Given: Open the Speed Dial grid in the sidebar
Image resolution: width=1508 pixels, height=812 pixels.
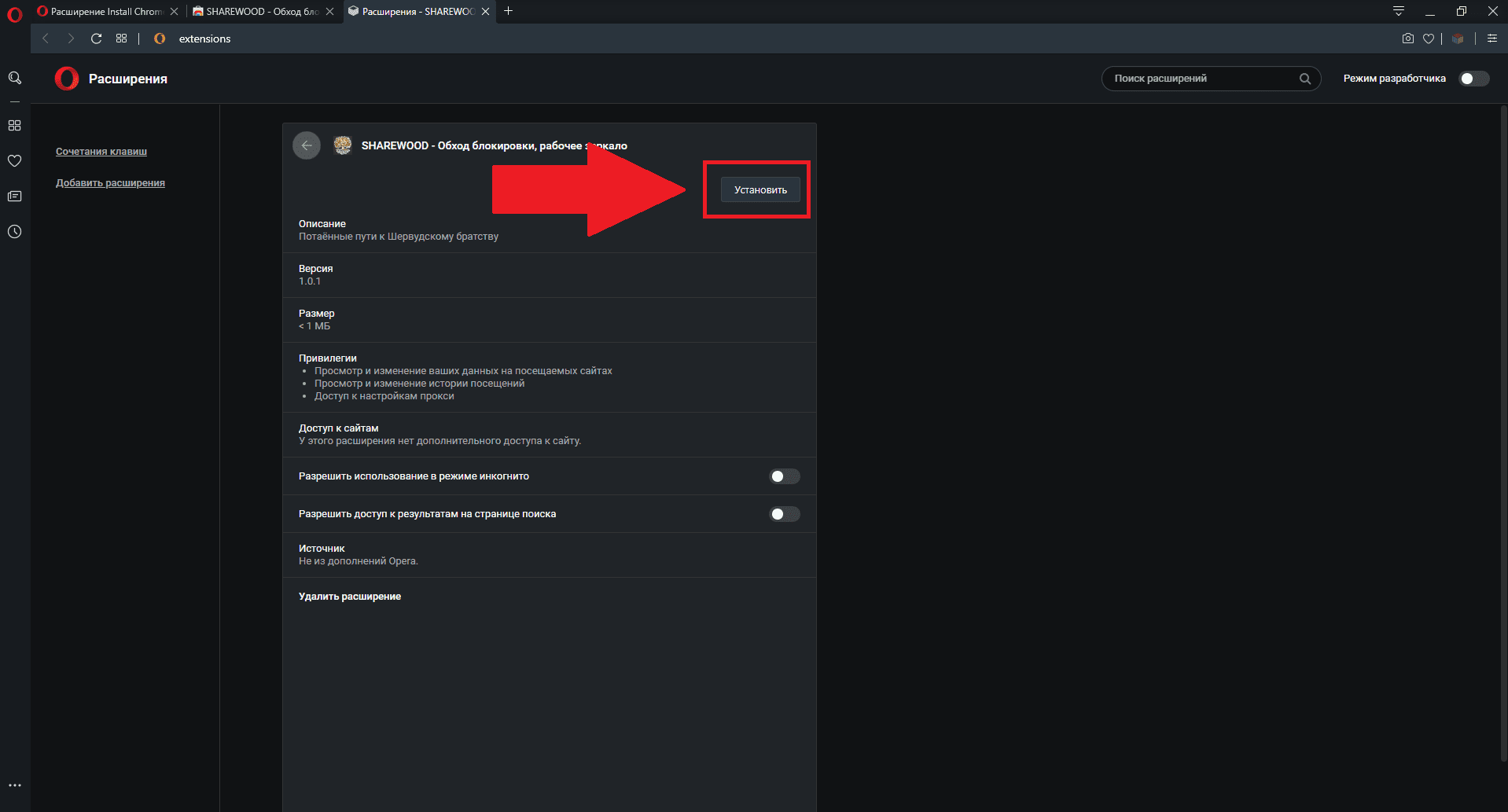Looking at the screenshot, I should point(14,126).
